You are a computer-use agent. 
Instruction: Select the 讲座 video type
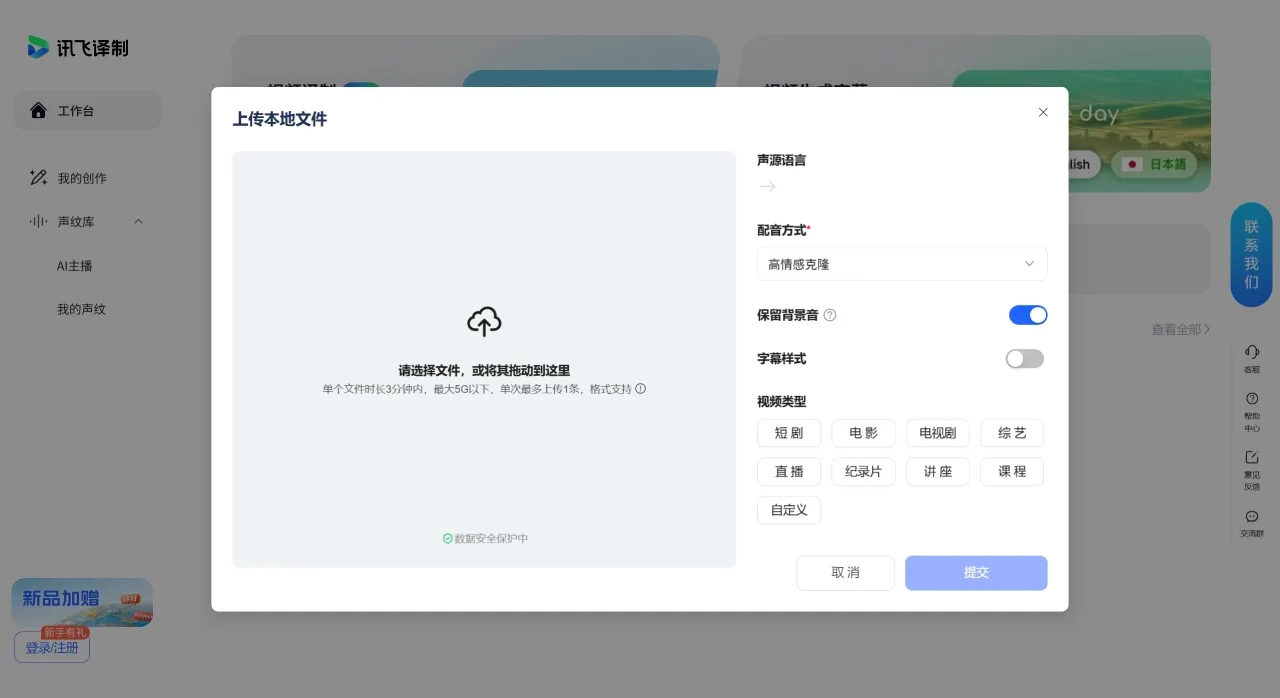coord(938,471)
